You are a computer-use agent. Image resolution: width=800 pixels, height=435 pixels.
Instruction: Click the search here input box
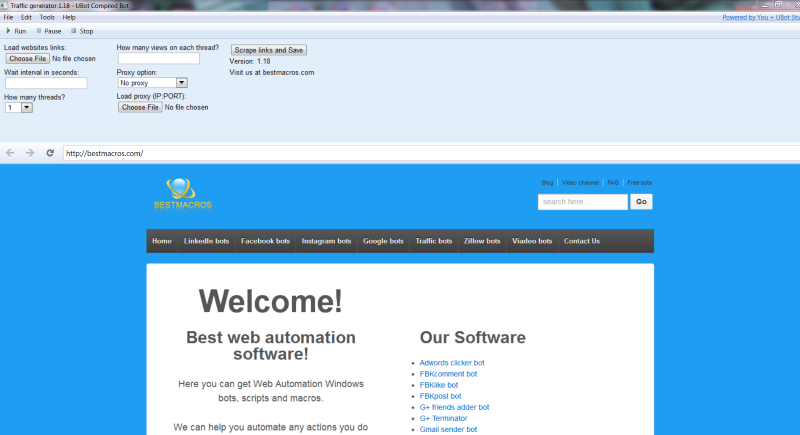583,201
